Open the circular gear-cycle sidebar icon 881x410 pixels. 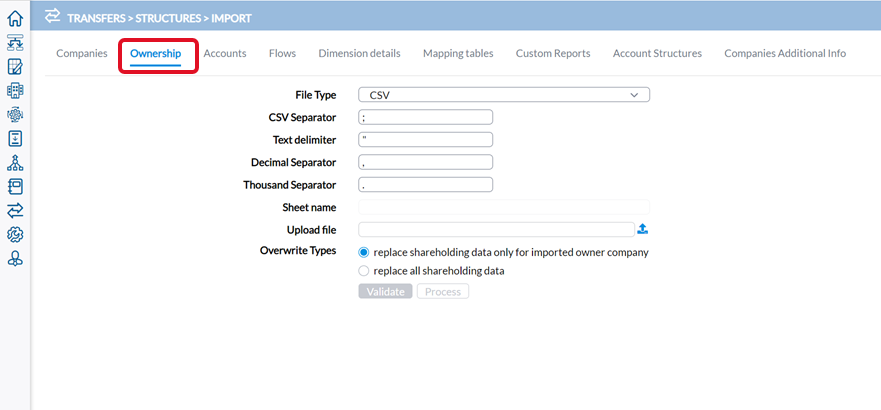tap(15, 115)
